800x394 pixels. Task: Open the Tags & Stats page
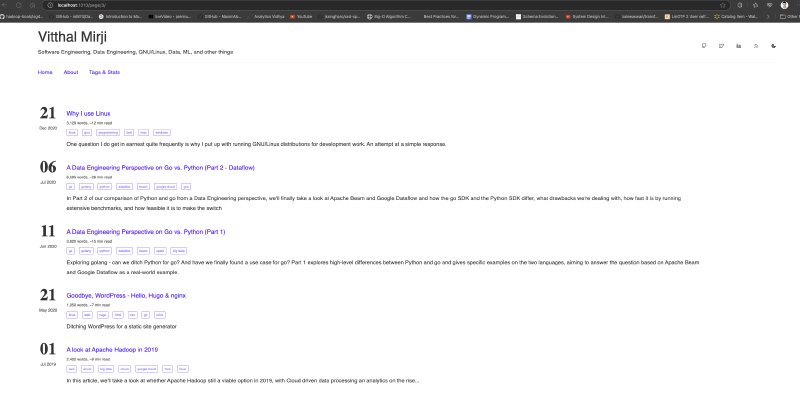104,72
